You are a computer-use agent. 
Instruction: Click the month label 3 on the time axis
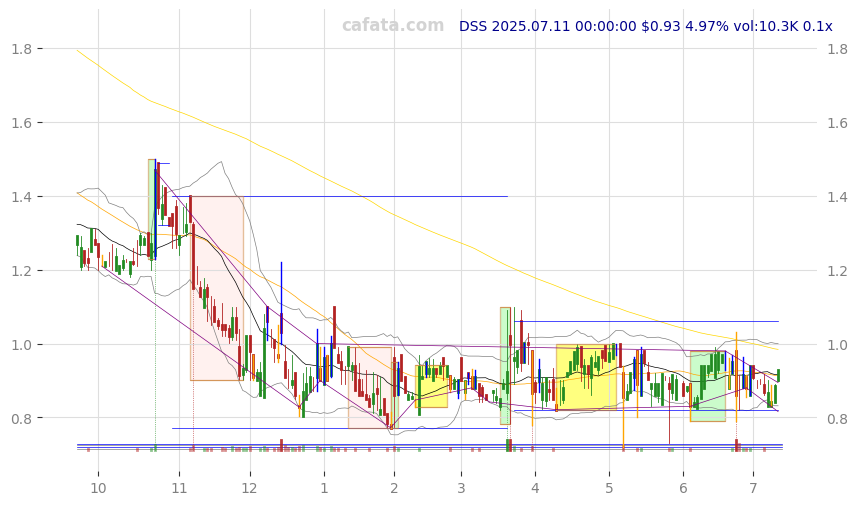[461, 488]
